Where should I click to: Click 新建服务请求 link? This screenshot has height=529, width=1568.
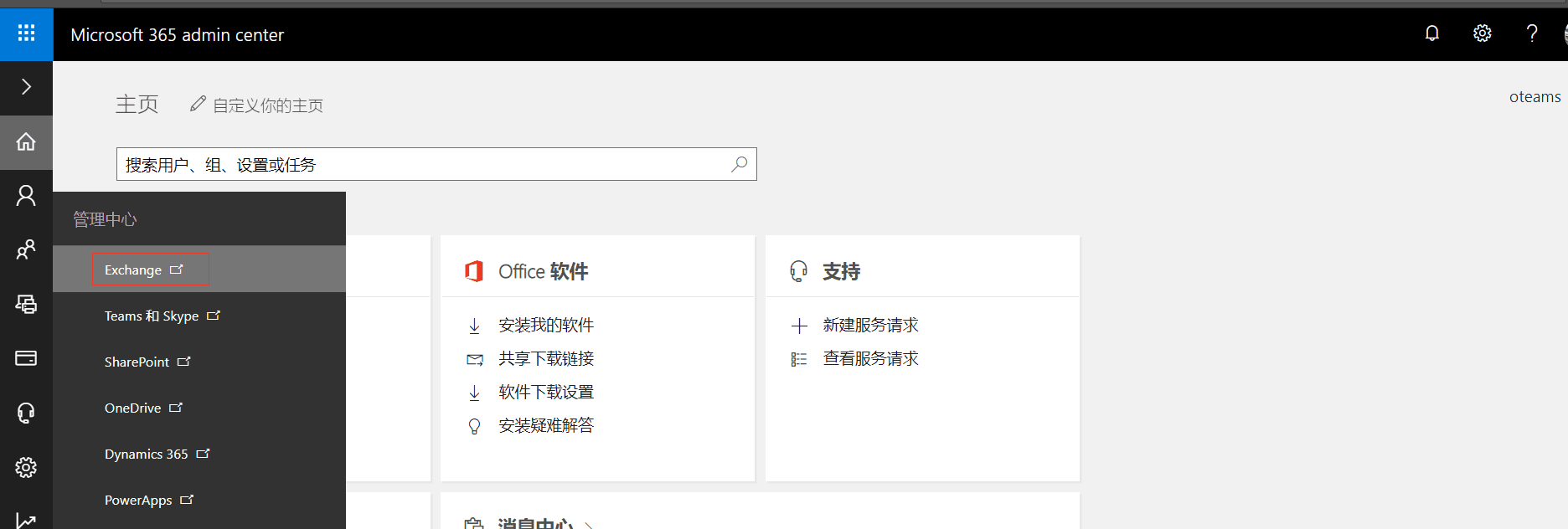870,325
